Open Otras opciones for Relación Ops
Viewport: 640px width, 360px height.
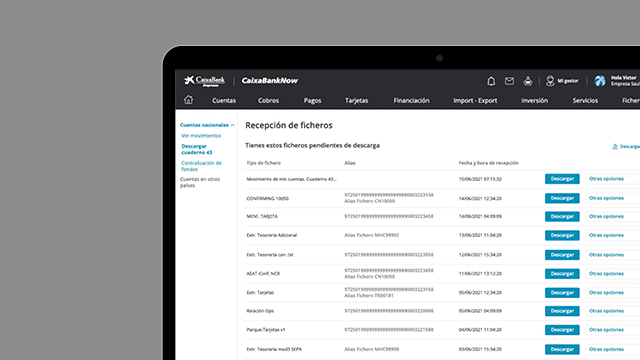pyautogui.click(x=612, y=311)
